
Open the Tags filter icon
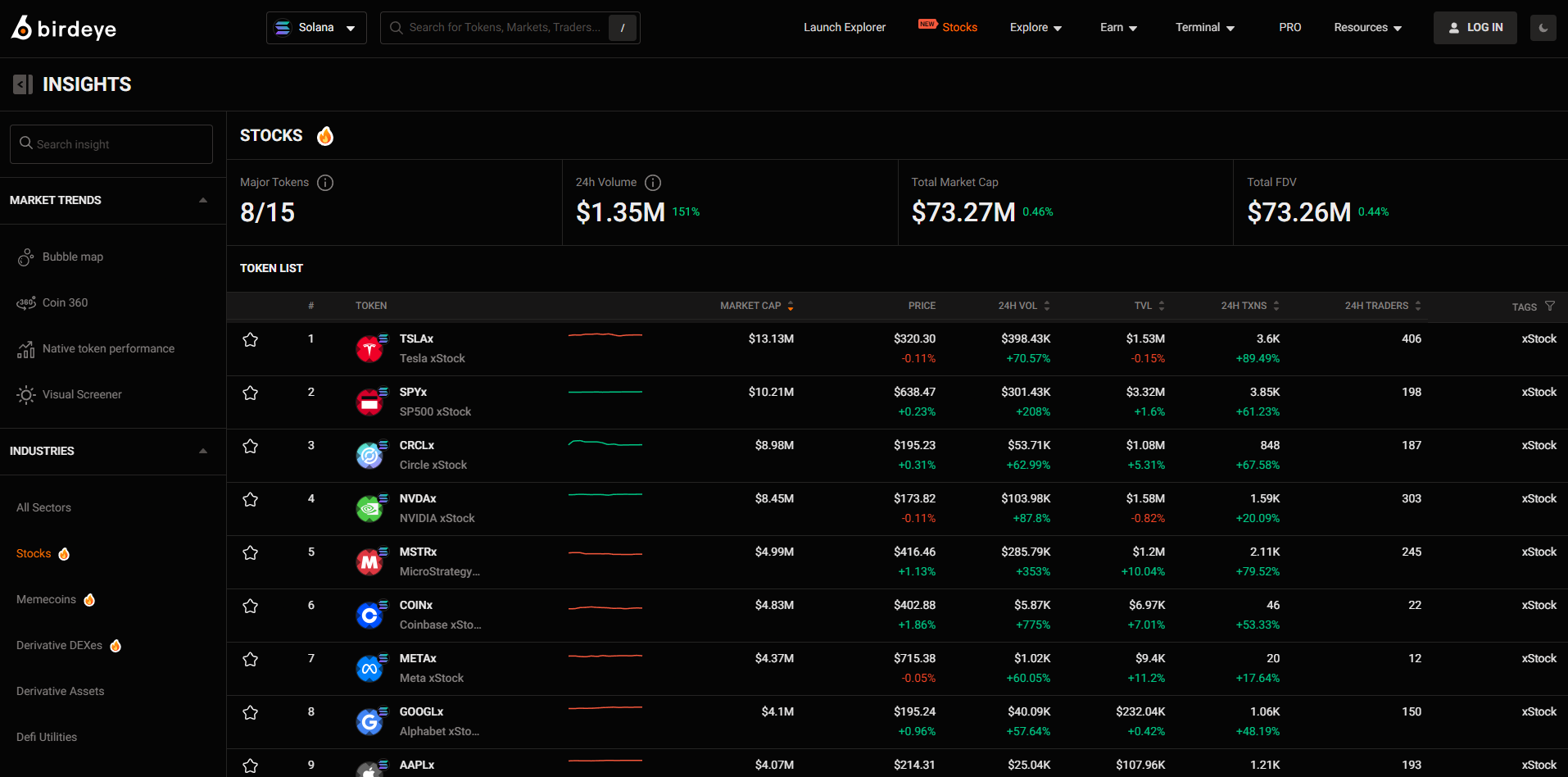pos(1549,306)
